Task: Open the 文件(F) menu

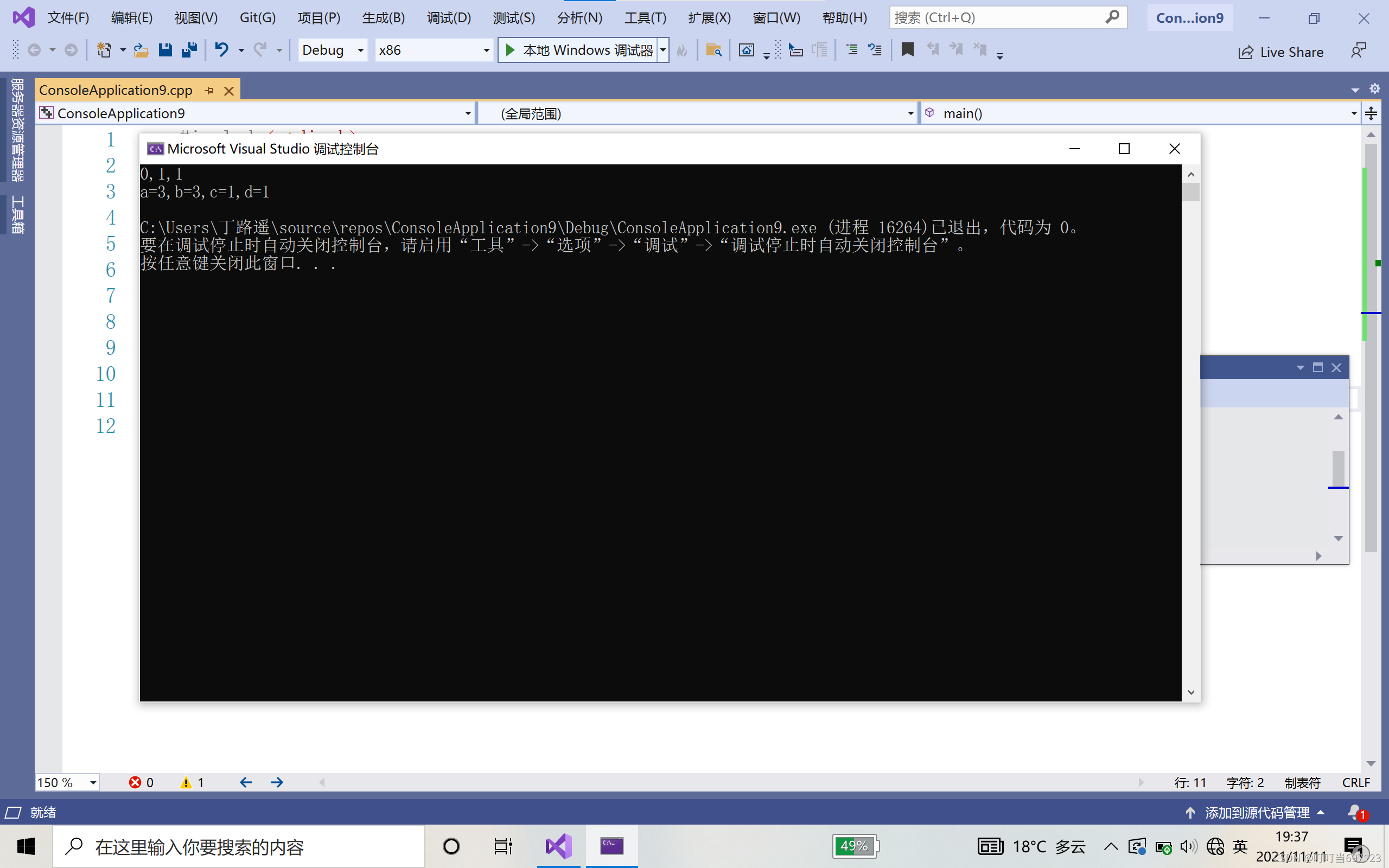Action: [68, 18]
